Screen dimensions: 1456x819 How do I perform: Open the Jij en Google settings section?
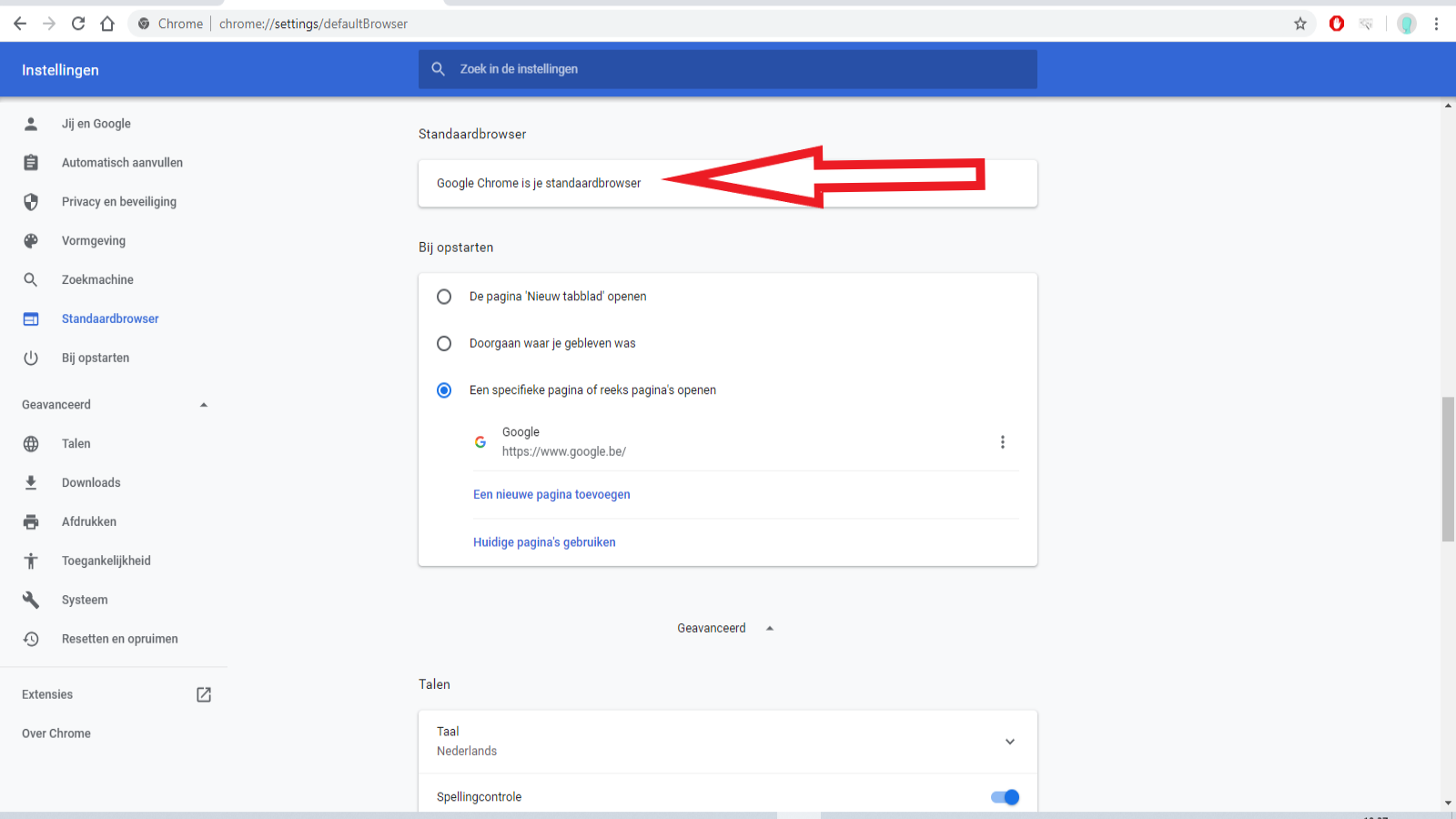pos(96,124)
